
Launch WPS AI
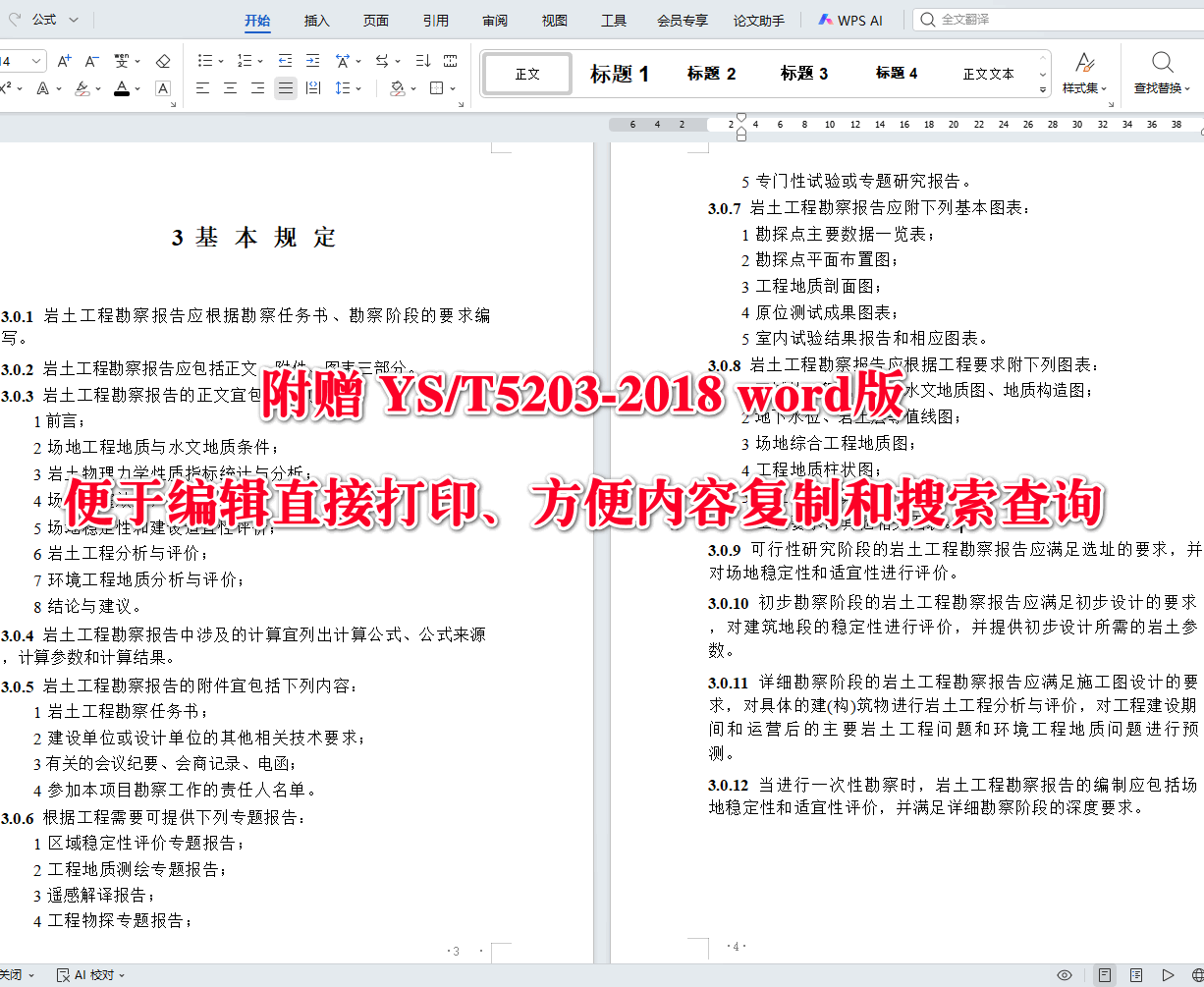click(x=850, y=21)
